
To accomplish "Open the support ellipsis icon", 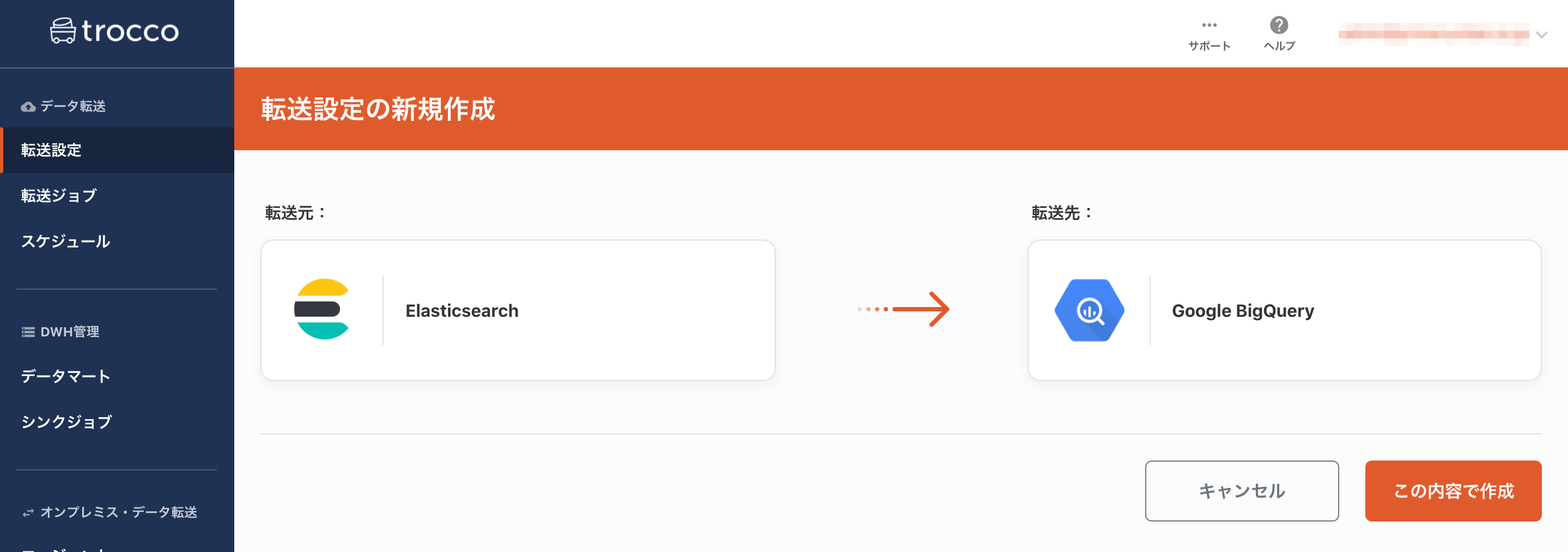I will (x=1209, y=25).
